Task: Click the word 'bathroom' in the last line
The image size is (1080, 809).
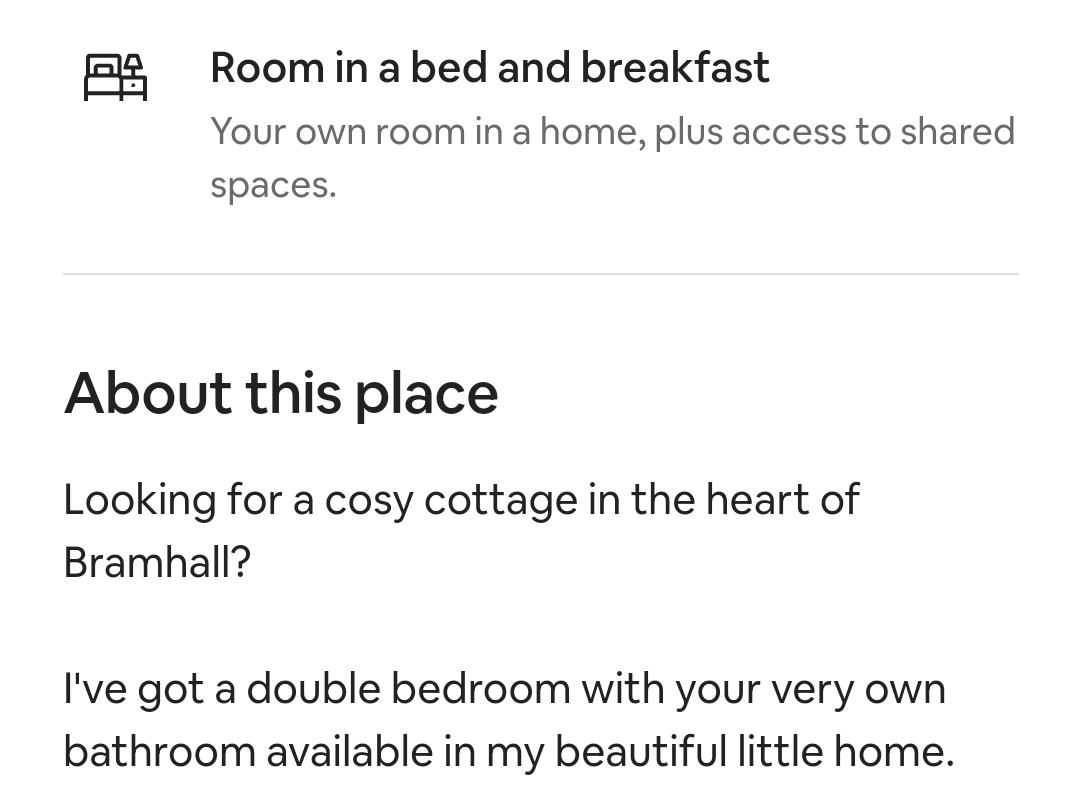Action: click(160, 751)
